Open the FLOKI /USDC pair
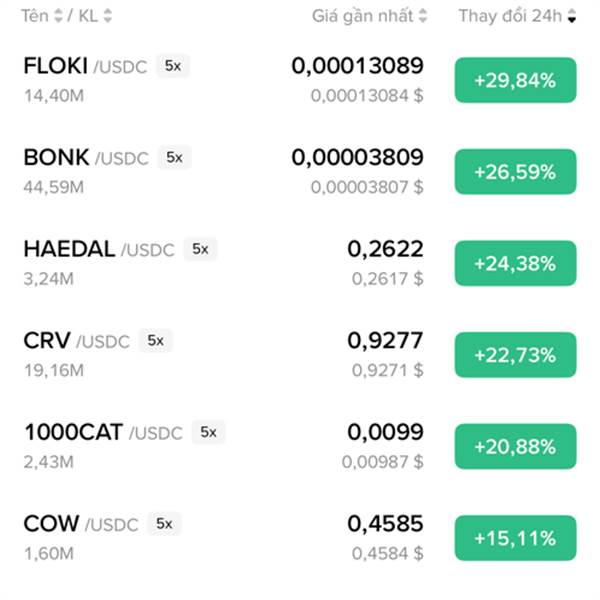Screen dimensions: 600x600 tap(85, 66)
